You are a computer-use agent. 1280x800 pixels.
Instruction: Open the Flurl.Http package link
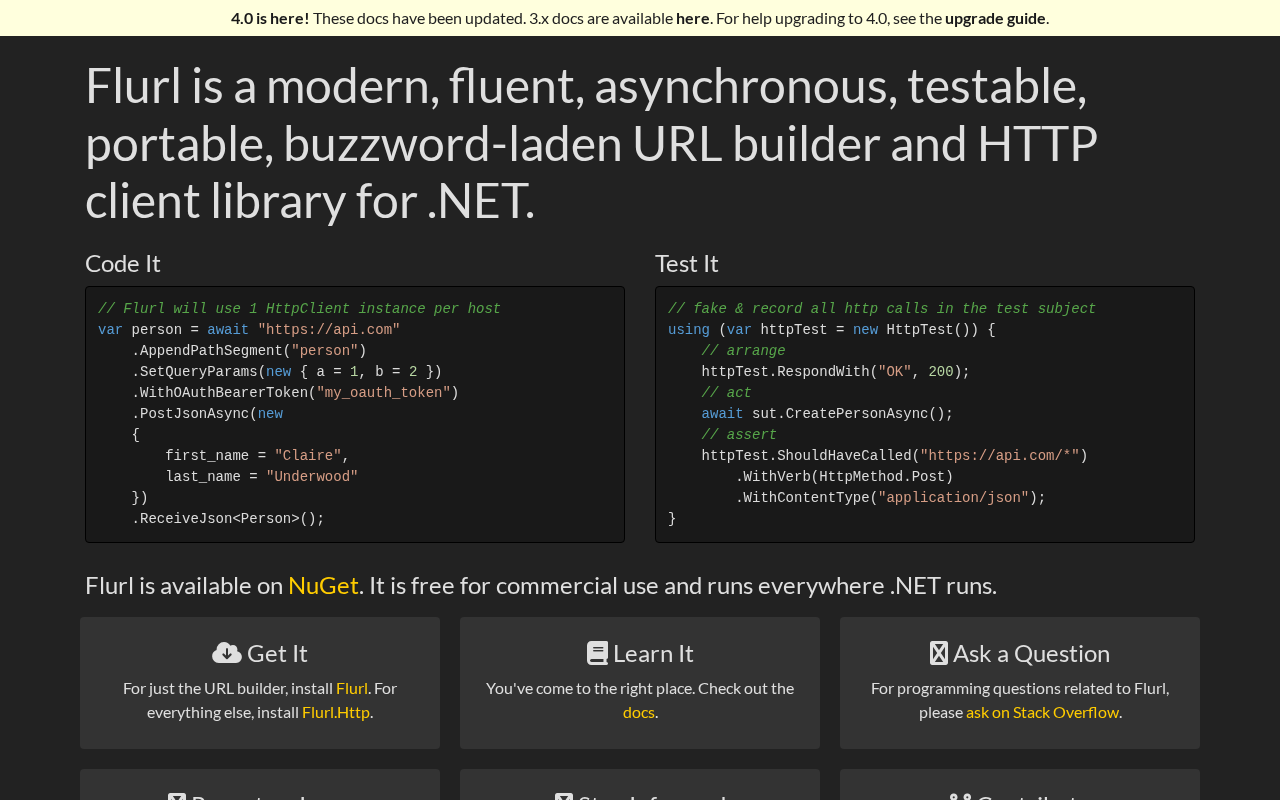[x=336, y=712]
